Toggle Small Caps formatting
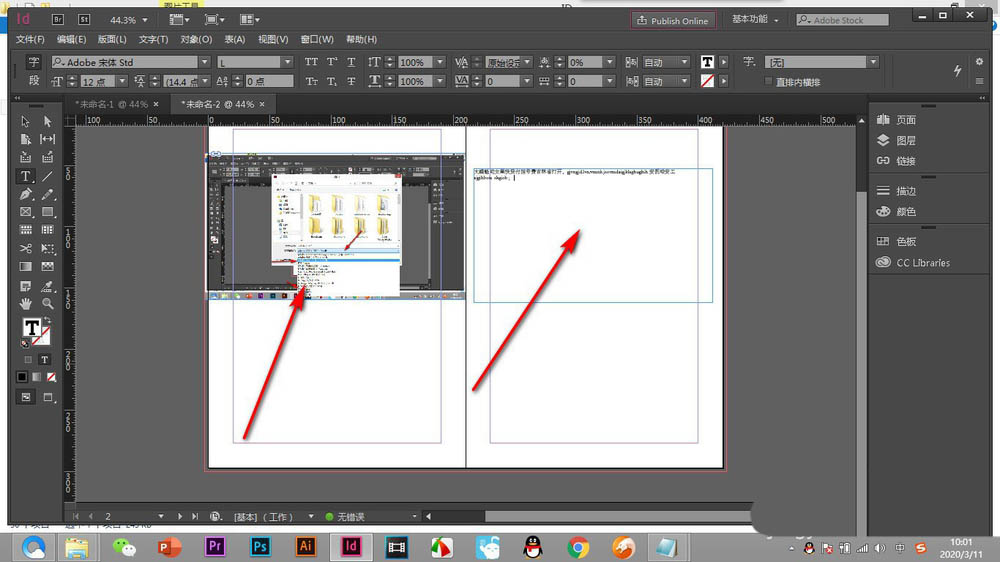This screenshot has height=562, width=1000. (311, 81)
